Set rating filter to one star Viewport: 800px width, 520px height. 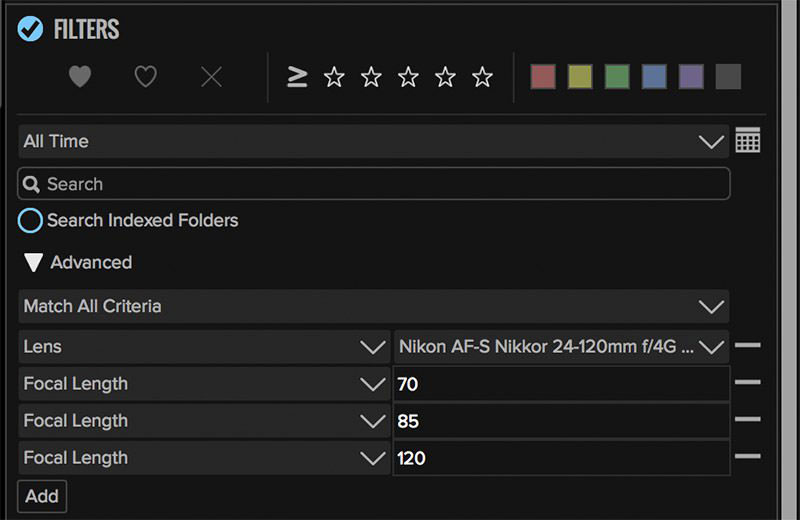pos(334,77)
